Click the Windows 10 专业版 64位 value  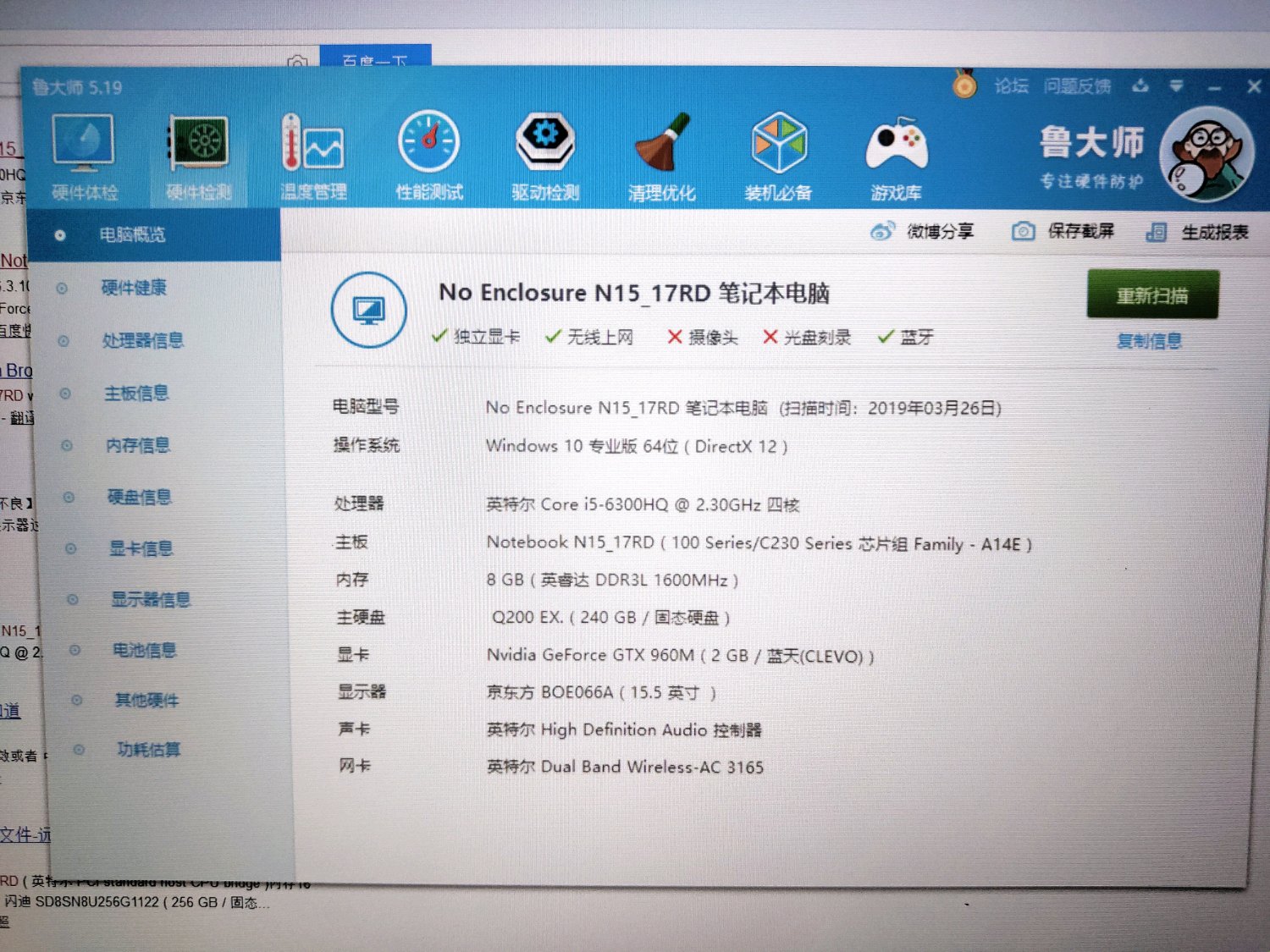pos(637,446)
